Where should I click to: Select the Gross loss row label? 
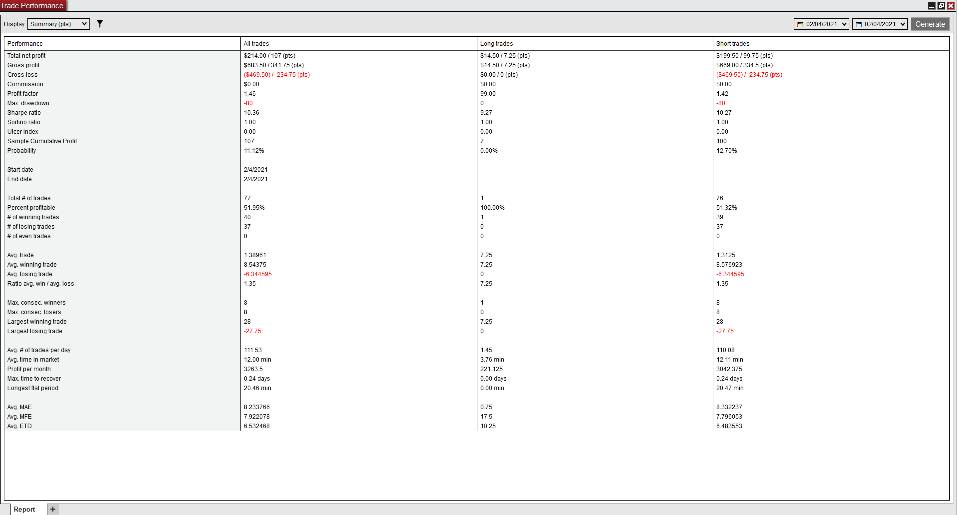pyautogui.click(x=22, y=74)
